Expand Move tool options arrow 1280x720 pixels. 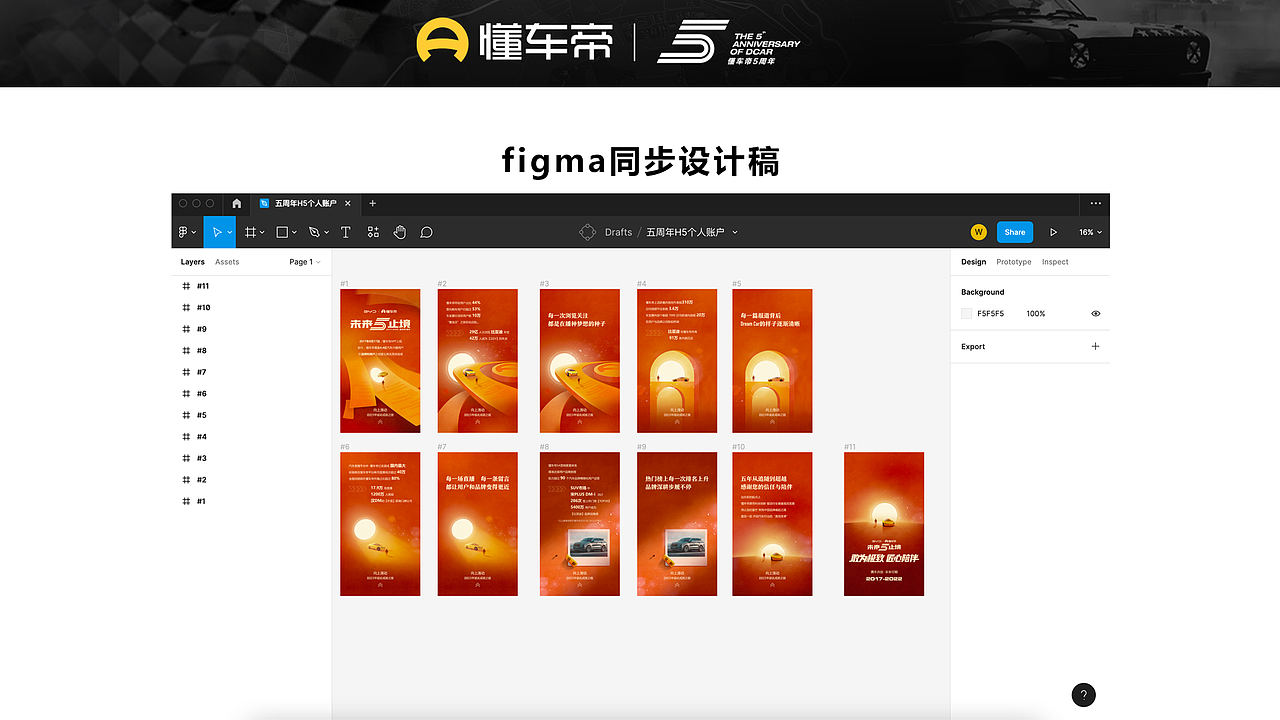[230, 232]
